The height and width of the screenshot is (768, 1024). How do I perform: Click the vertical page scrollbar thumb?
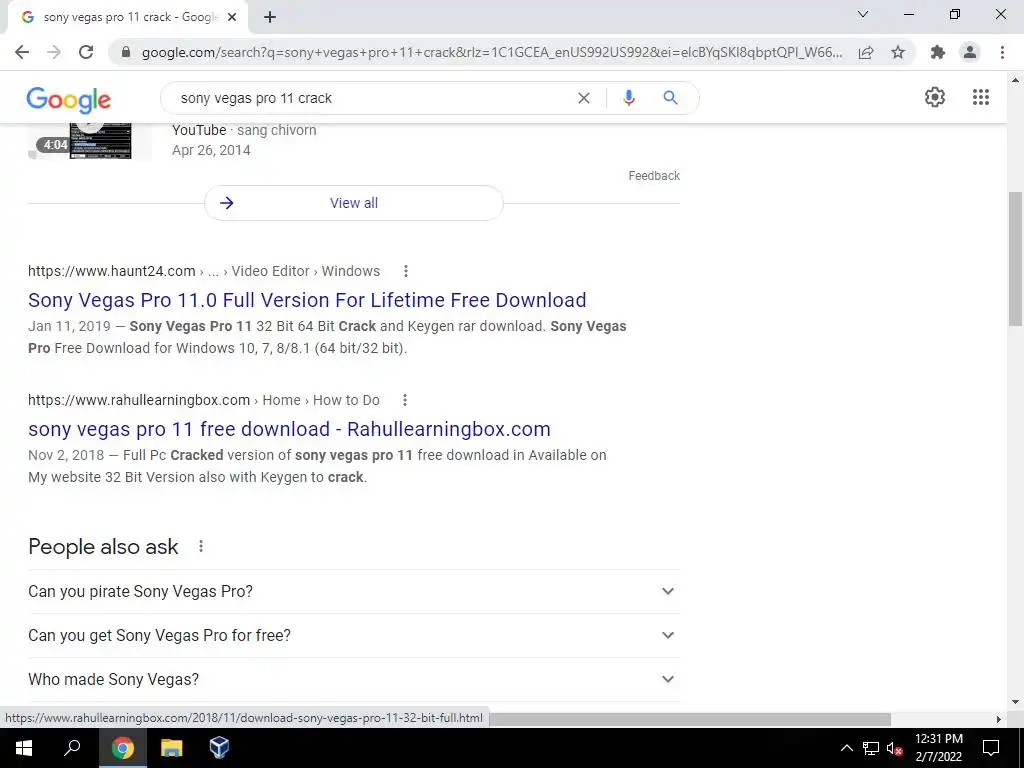coord(1015,259)
